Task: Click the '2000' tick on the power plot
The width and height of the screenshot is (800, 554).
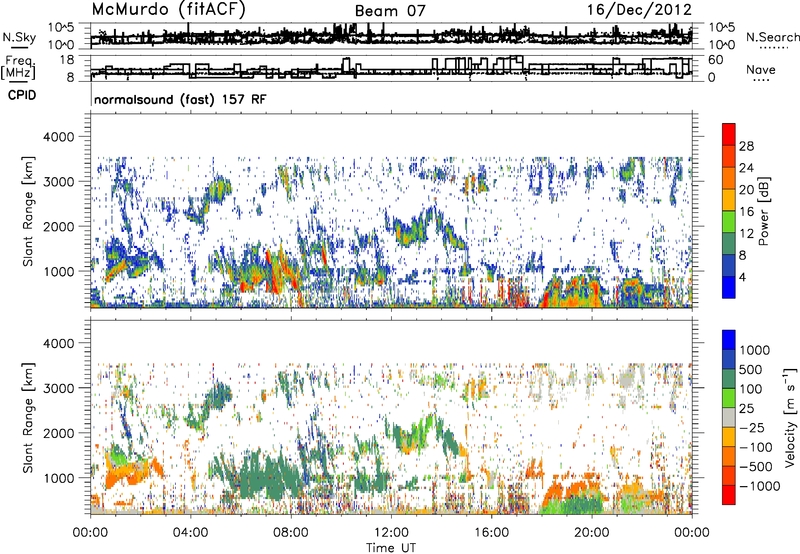Action: coord(59,226)
